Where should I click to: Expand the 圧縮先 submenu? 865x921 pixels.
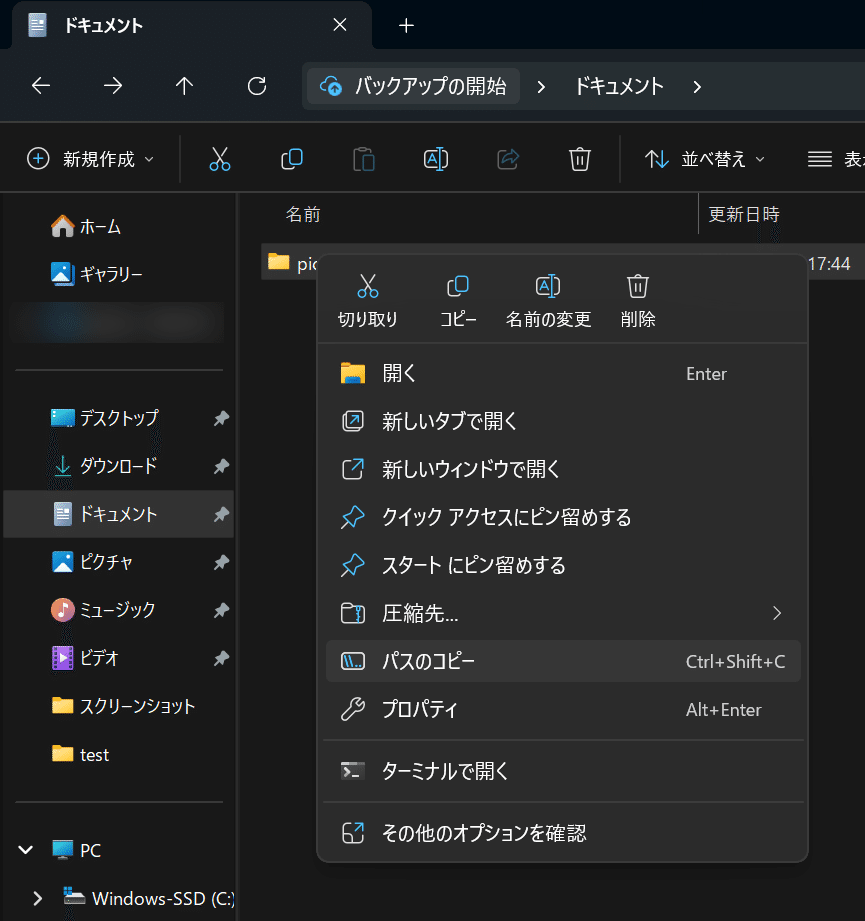(776, 613)
